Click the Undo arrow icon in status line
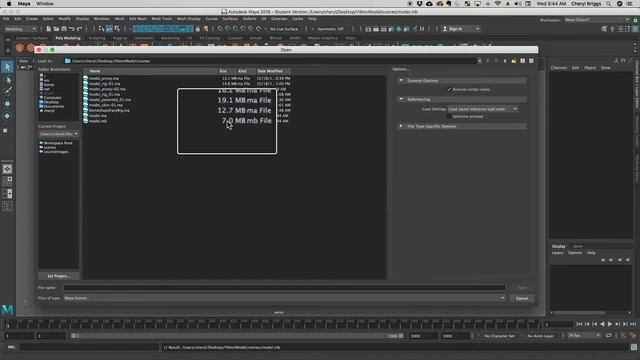640x360 pixels. coord(72,29)
